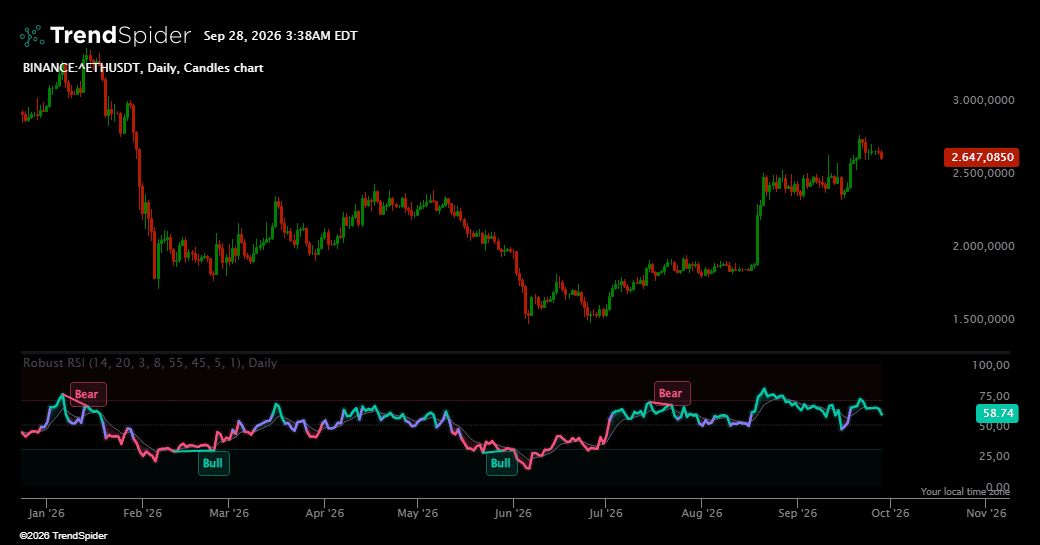Click the Bear signal label near Jul '26
Image resolution: width=1040 pixels, height=545 pixels.
click(x=673, y=393)
